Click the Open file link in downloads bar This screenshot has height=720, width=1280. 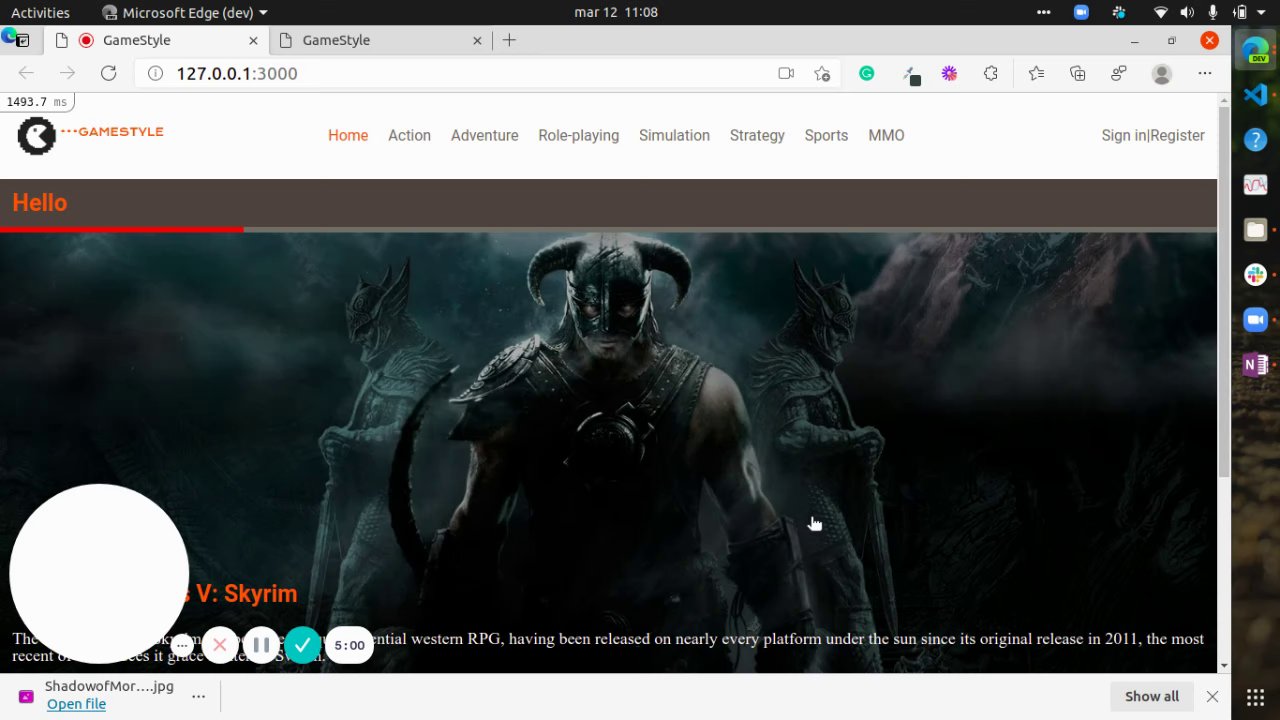76,704
